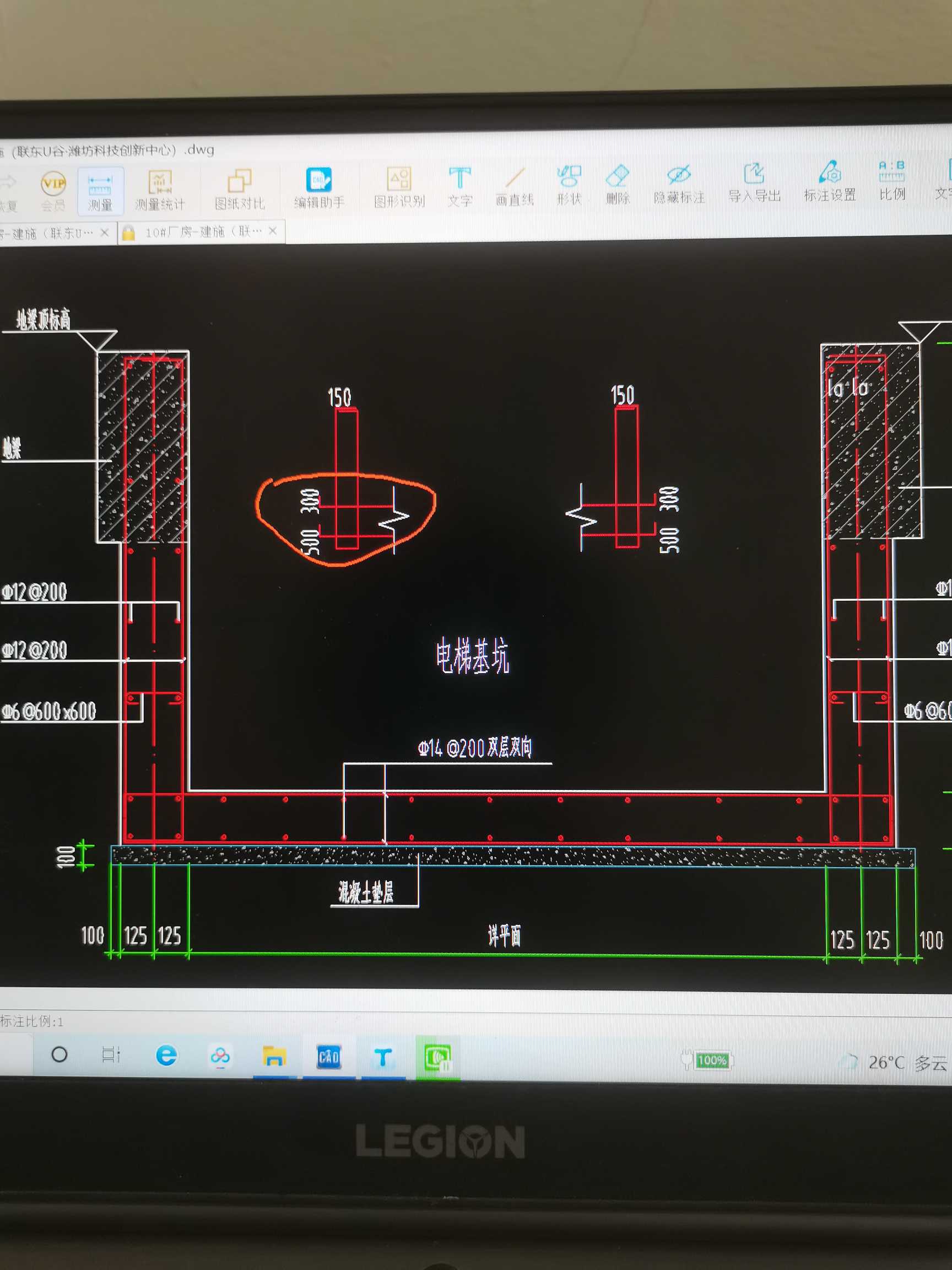Open the green app icon on taskbar
952x1270 pixels.
pyautogui.click(x=438, y=1058)
